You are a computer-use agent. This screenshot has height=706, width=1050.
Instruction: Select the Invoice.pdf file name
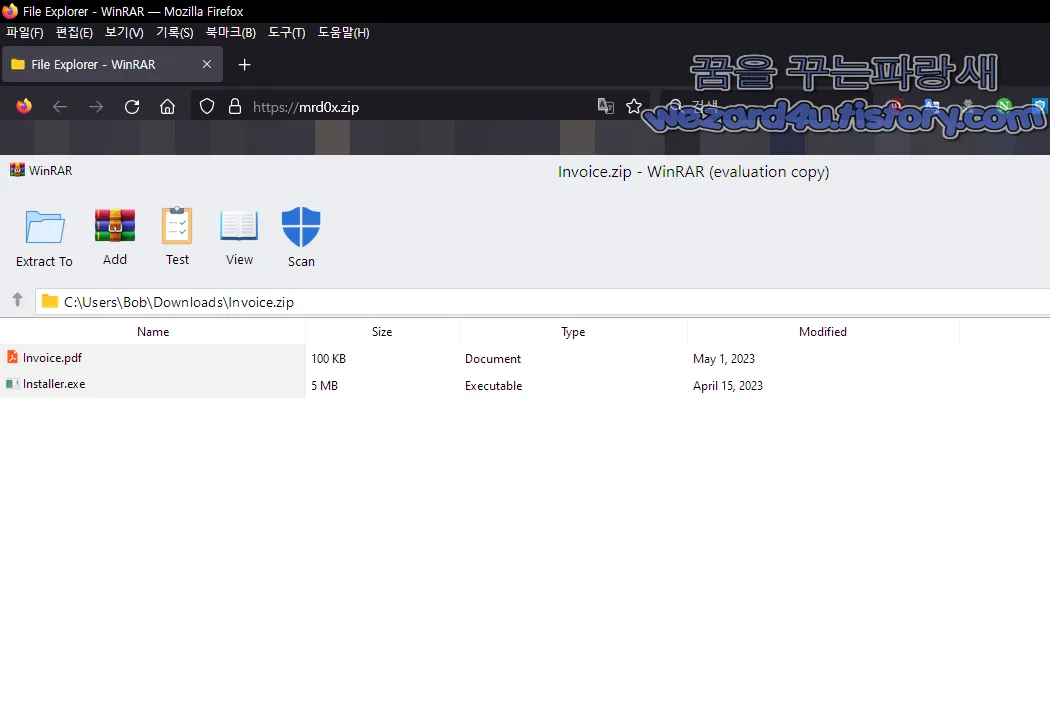click(52, 358)
